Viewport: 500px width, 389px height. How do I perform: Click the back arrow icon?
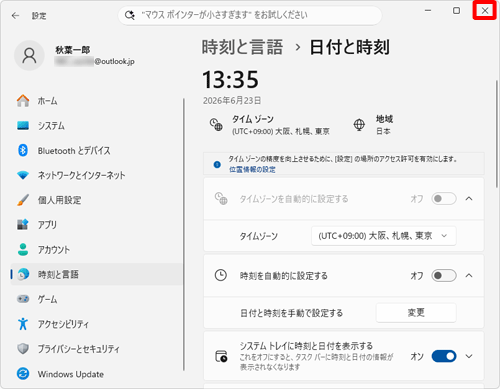(15, 16)
